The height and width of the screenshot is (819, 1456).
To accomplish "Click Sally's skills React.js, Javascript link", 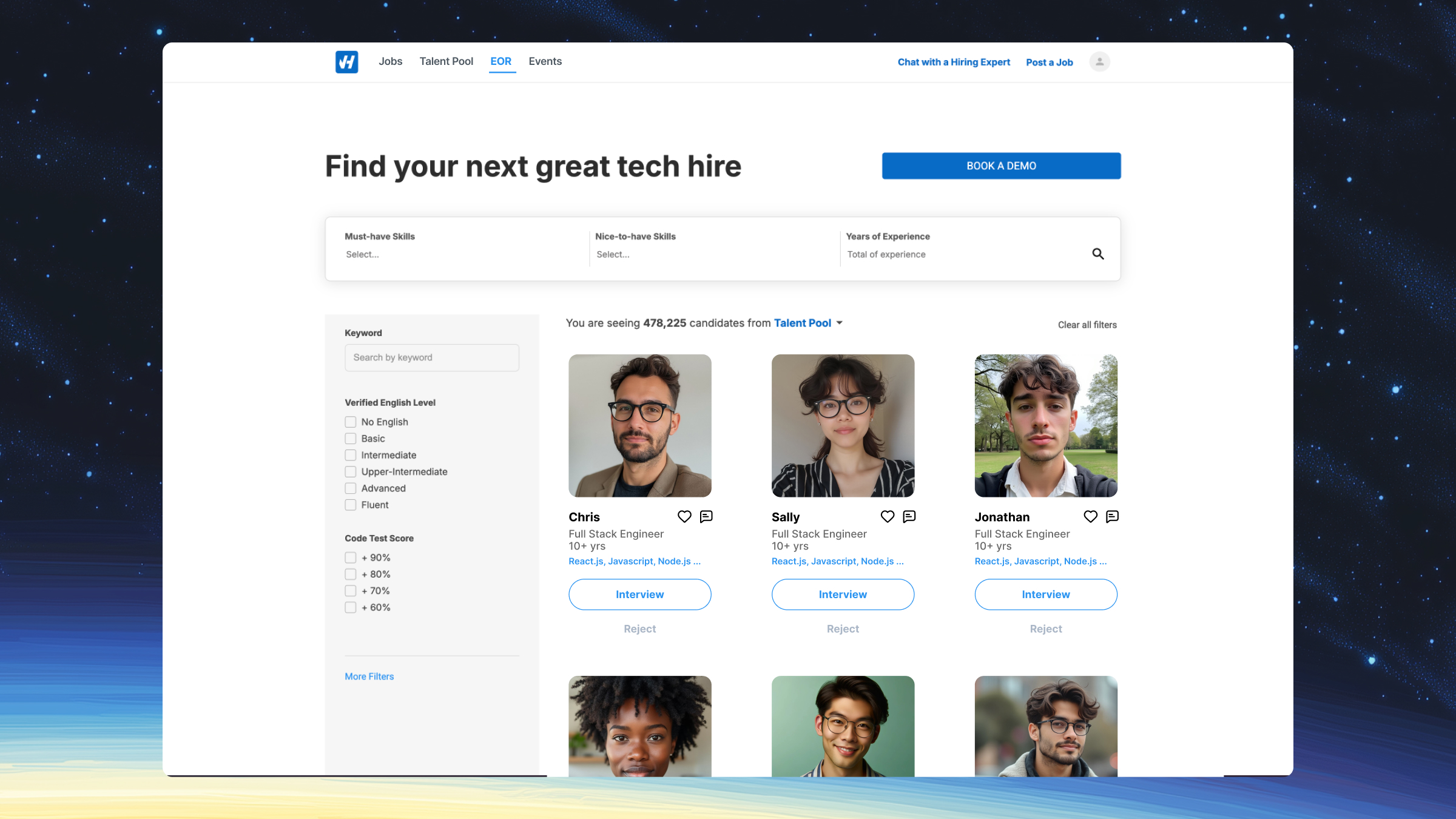I will (838, 562).
